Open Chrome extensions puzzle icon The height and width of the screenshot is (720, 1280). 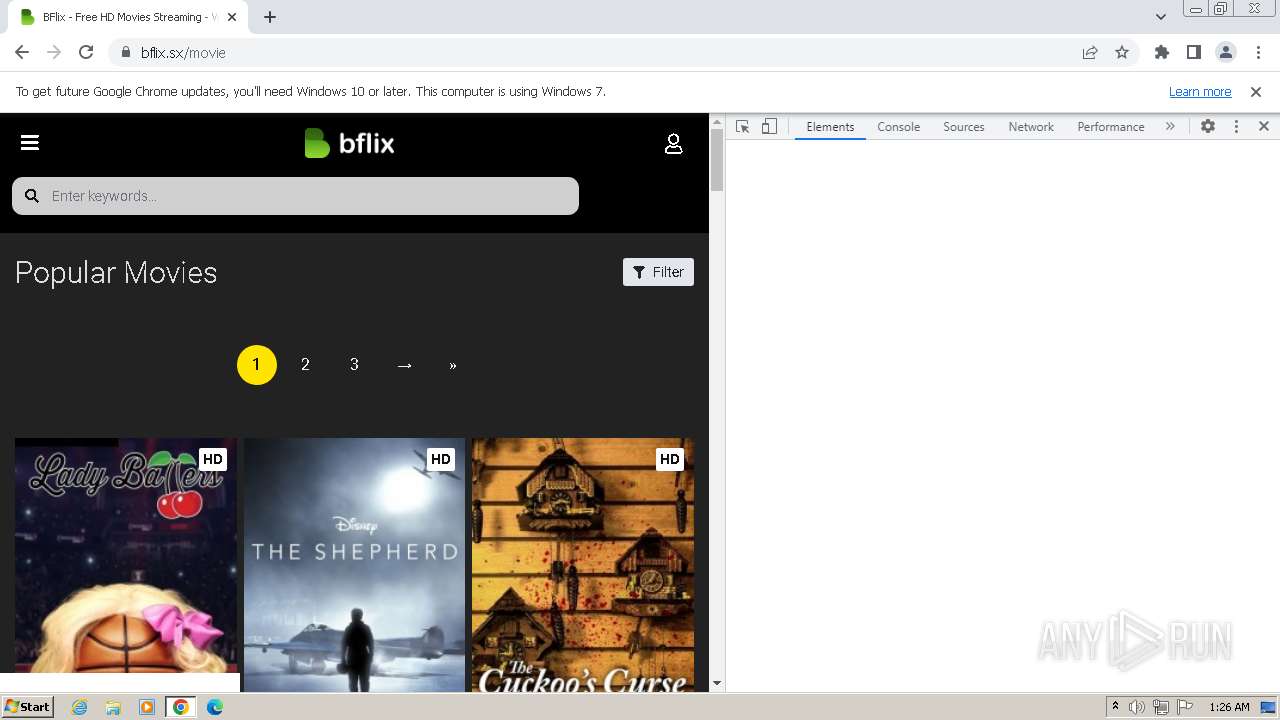tap(1161, 53)
